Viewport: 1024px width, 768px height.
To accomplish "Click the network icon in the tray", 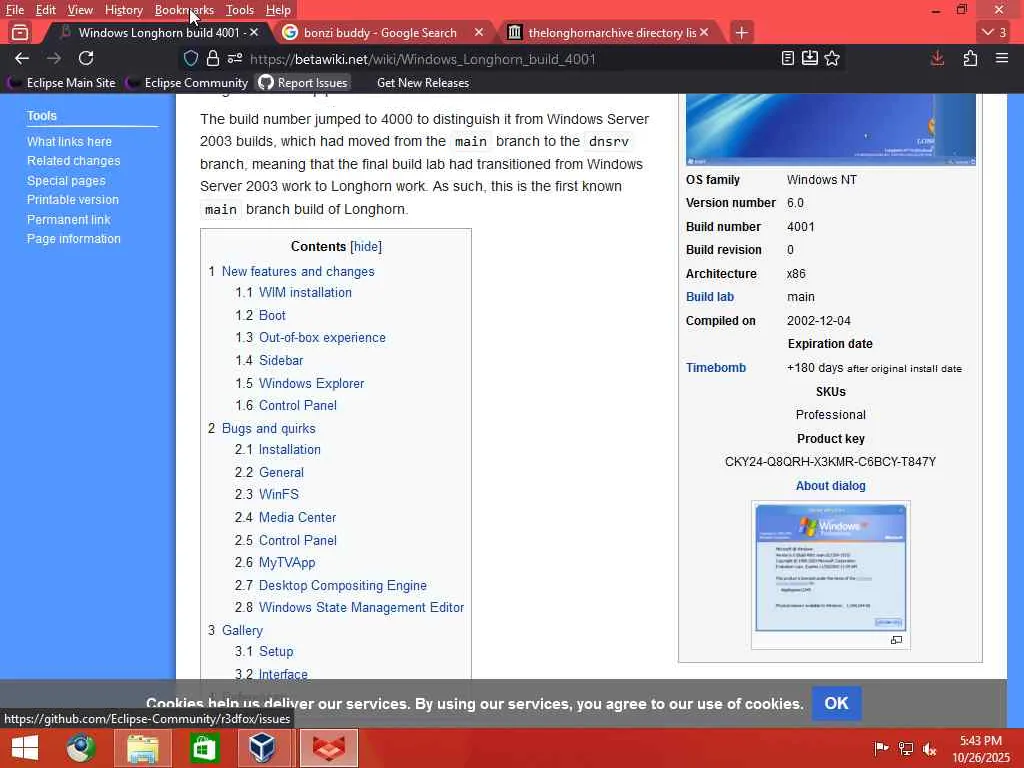I will 906,748.
